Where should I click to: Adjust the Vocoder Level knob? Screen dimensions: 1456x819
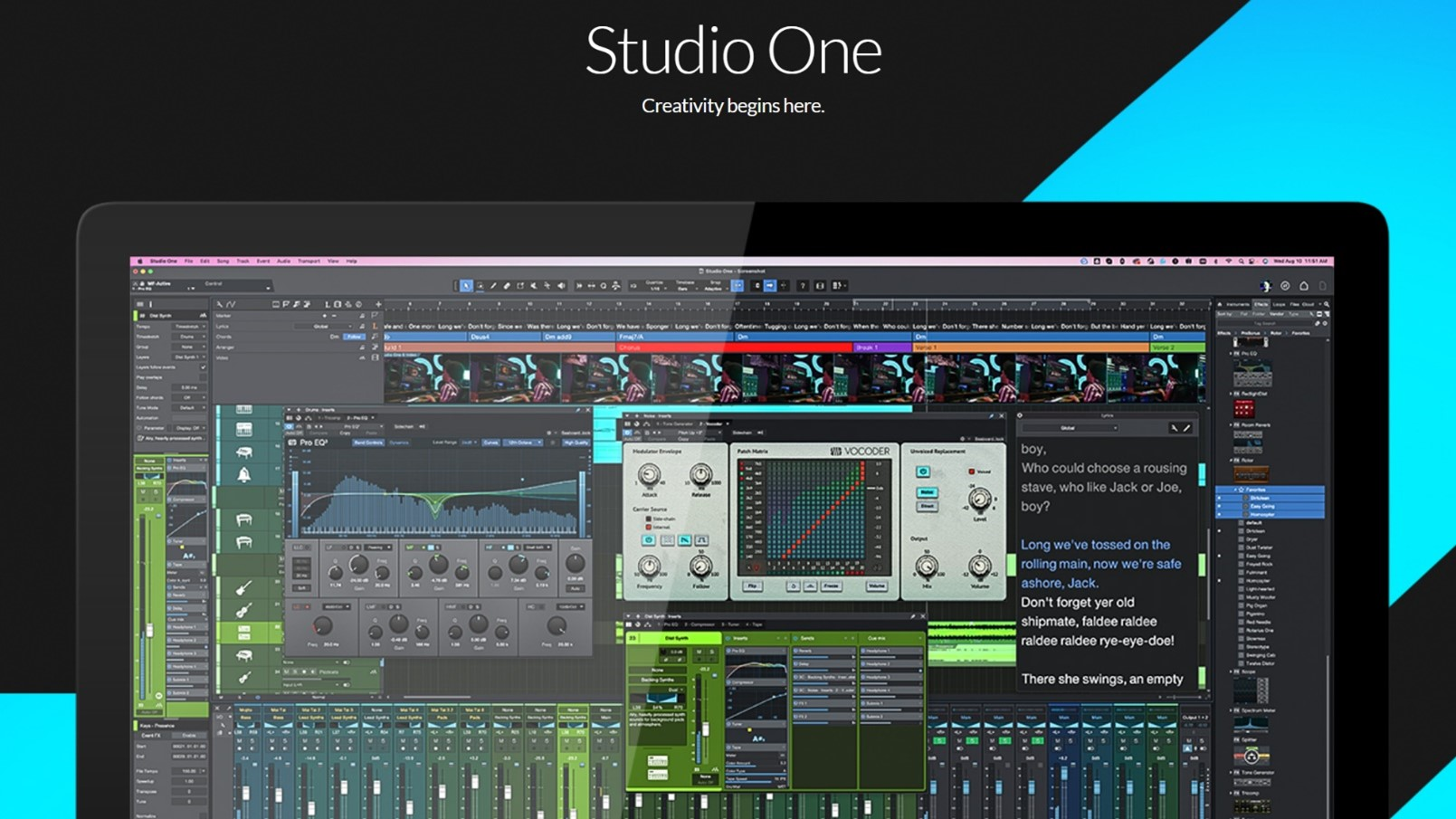point(979,499)
